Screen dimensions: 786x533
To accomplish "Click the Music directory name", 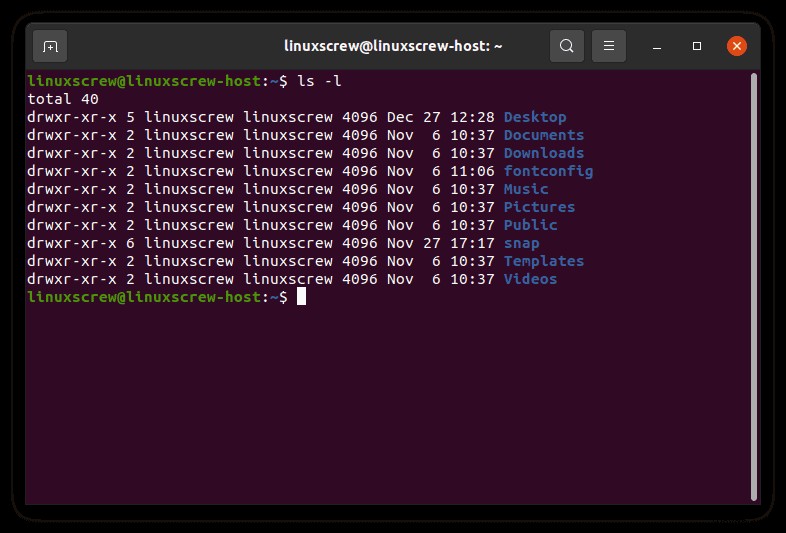I will [526, 190].
